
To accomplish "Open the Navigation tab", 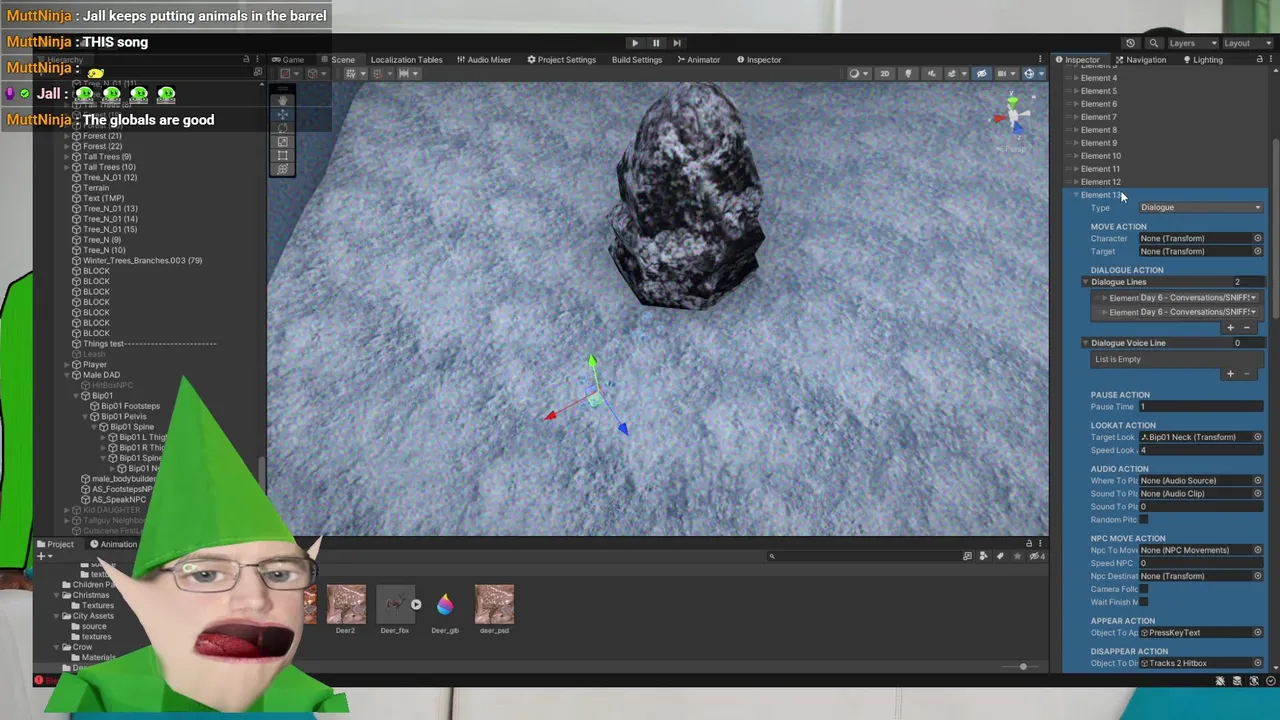I will coord(1139,60).
